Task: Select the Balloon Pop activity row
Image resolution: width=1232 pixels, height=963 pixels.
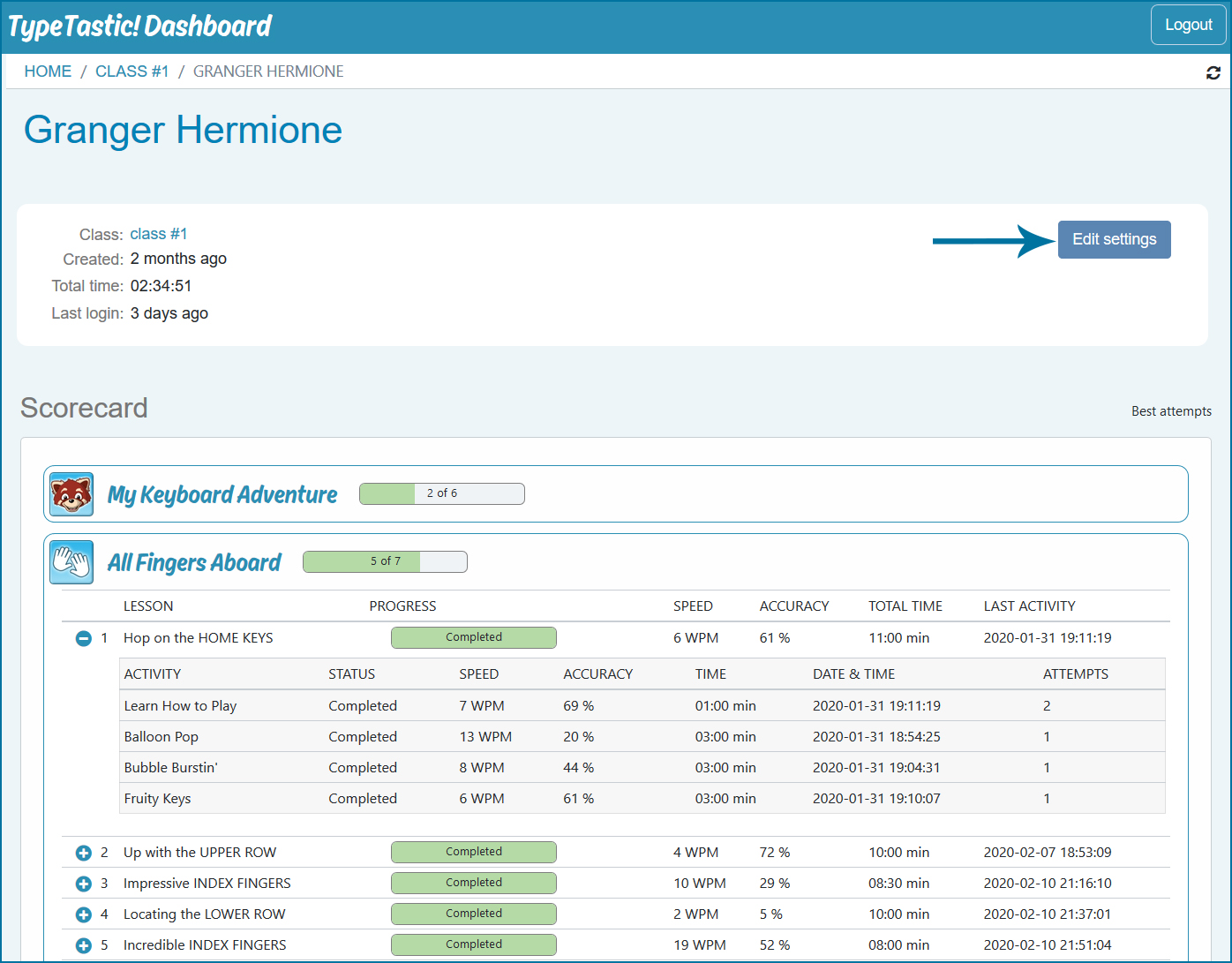Action: [162, 737]
